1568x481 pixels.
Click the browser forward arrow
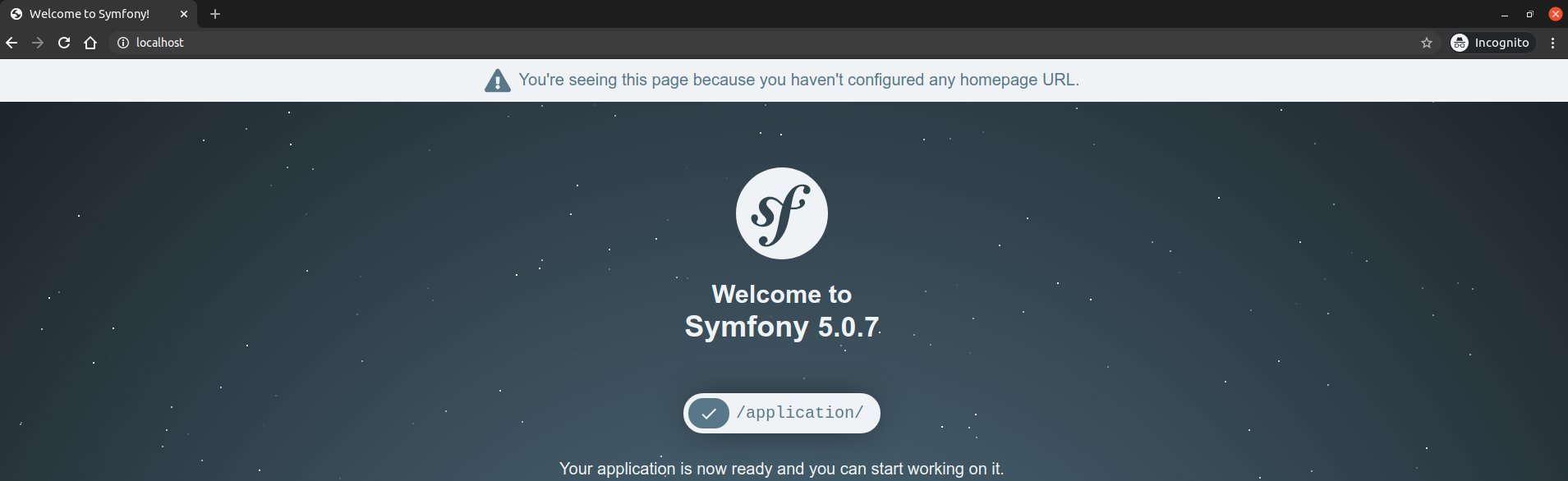click(38, 43)
